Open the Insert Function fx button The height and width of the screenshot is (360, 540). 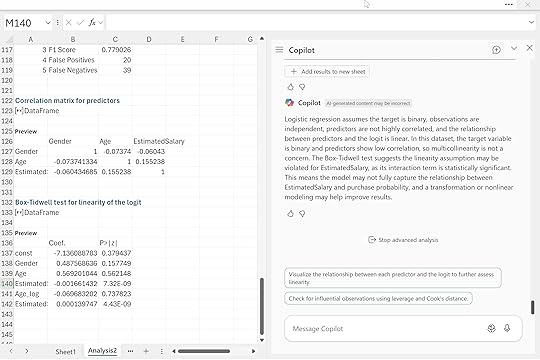92,23
